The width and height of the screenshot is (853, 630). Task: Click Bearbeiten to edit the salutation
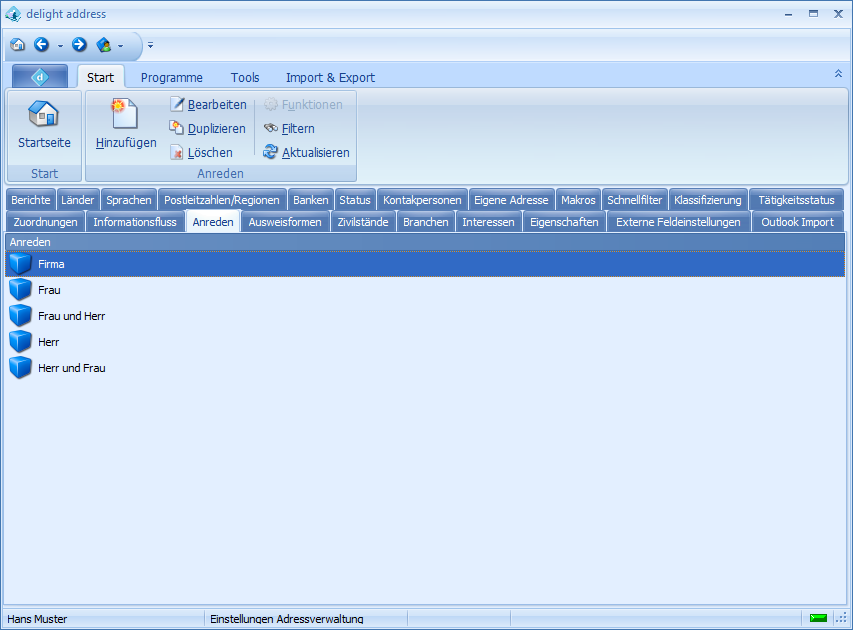208,105
